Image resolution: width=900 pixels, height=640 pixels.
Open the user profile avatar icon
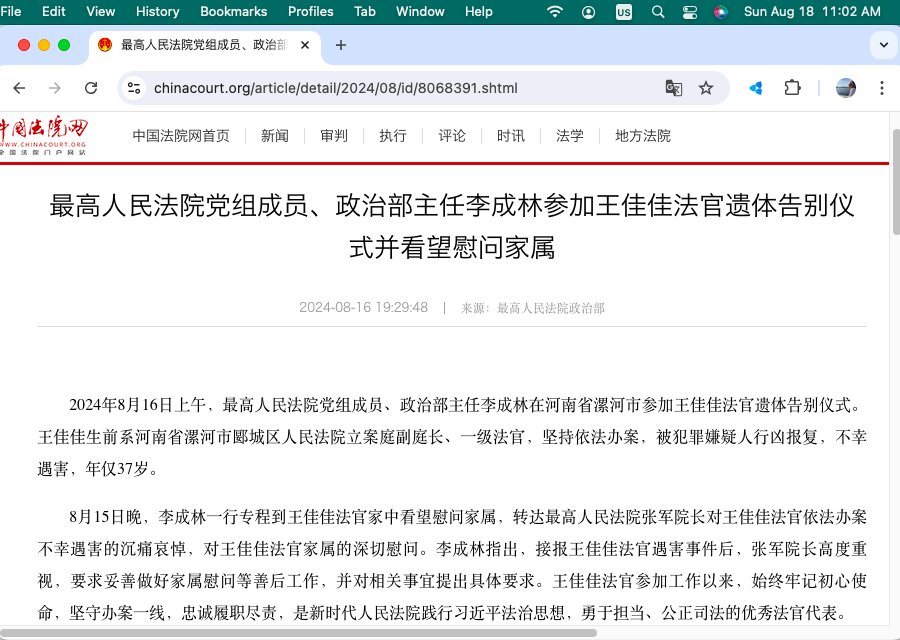coord(846,88)
